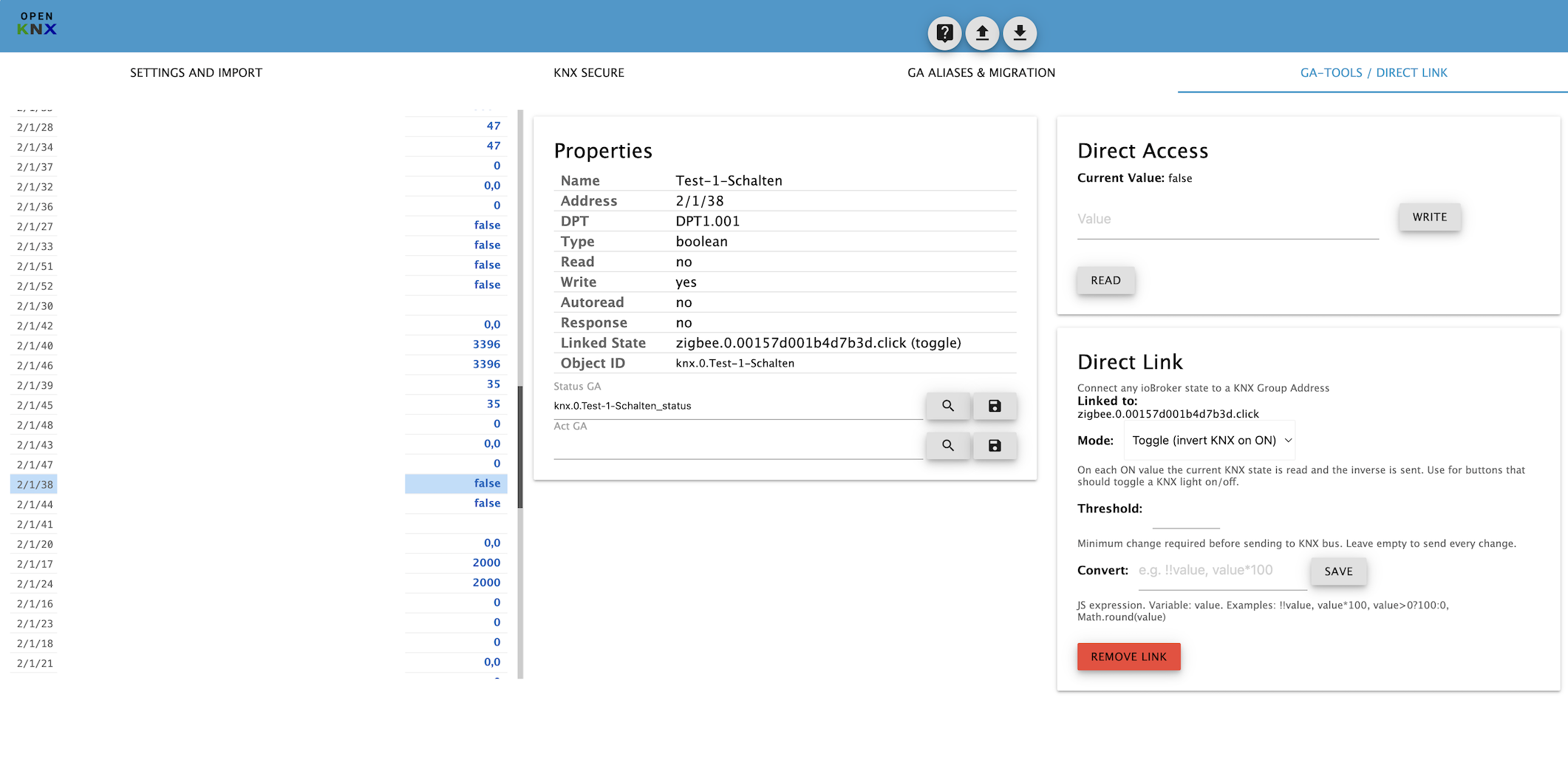
Task: Select group address 2/1/17
Action: pyautogui.click(x=35, y=564)
